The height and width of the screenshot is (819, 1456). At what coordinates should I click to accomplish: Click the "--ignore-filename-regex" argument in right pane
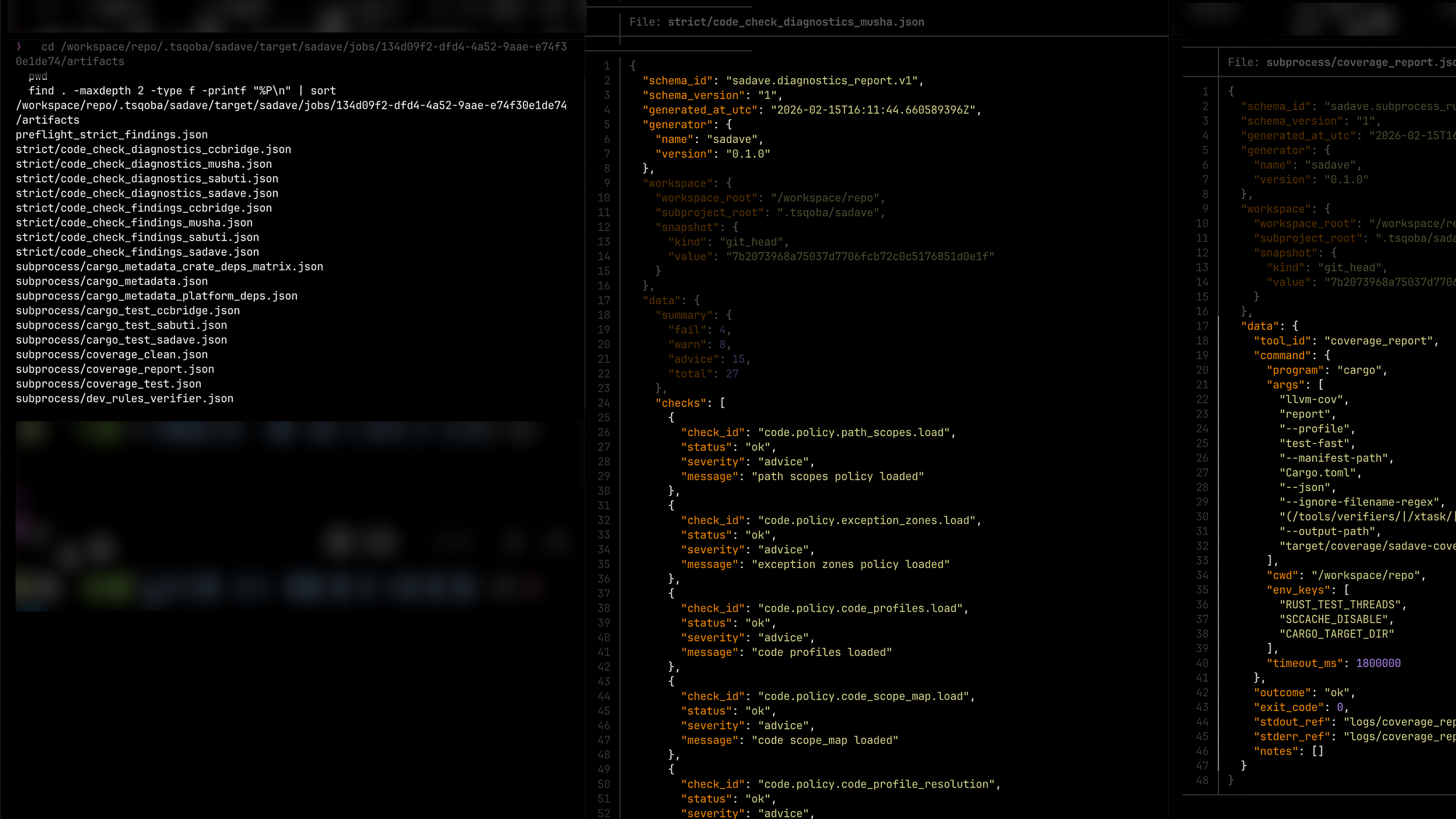tap(1359, 502)
